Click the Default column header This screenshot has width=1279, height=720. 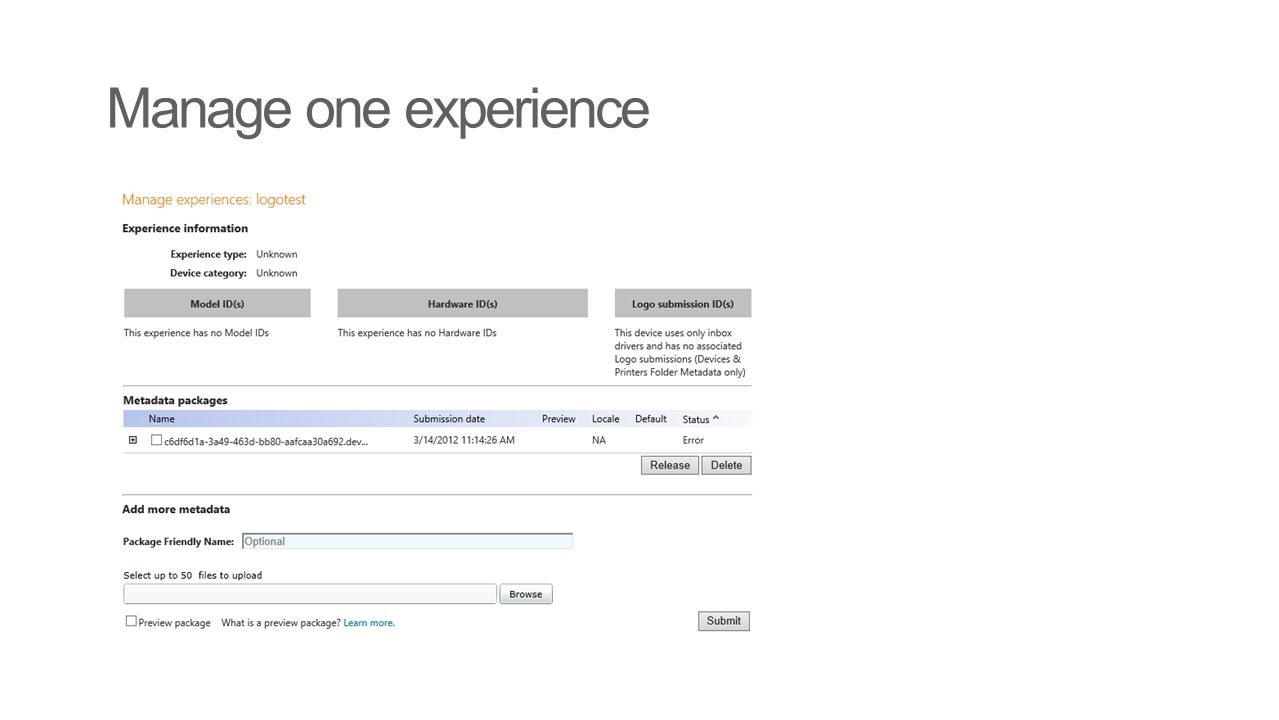[651, 419]
